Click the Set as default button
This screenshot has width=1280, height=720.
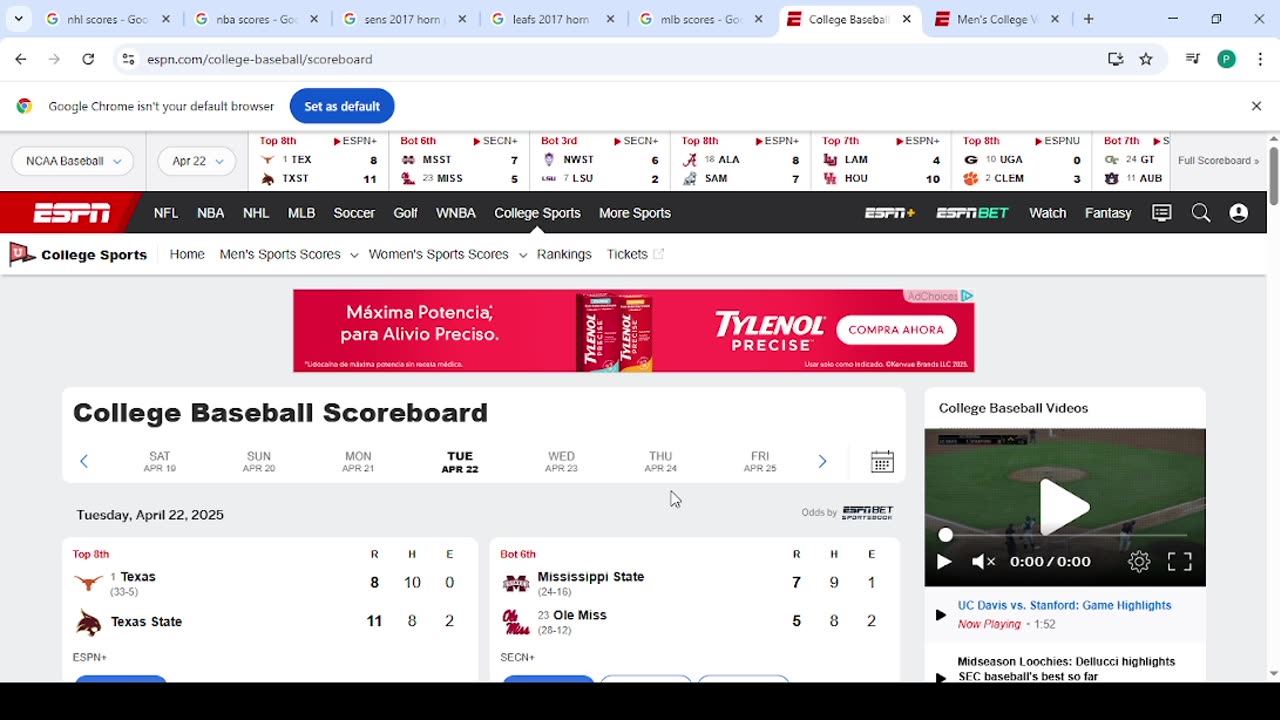[x=342, y=106]
